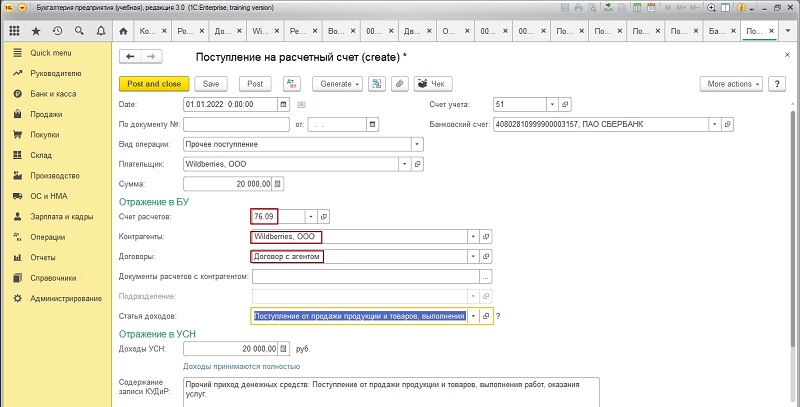
Task: Show Дт/Кт postings icon
Action: click(291, 84)
